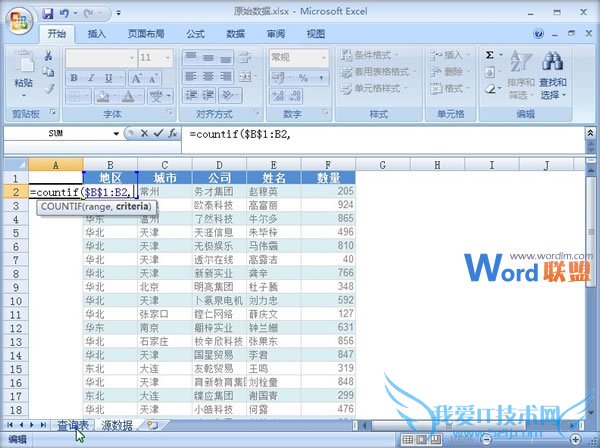Switch to the 审阅 ribbon tab

pyautogui.click(x=276, y=34)
